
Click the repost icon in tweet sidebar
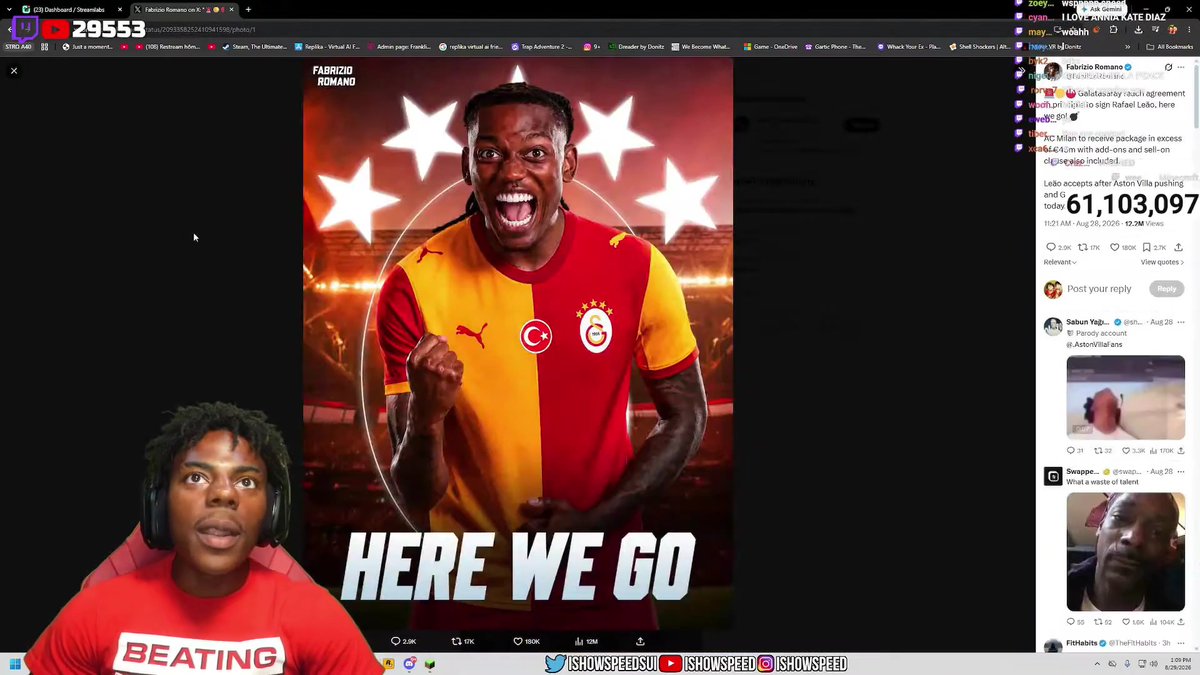point(1083,247)
